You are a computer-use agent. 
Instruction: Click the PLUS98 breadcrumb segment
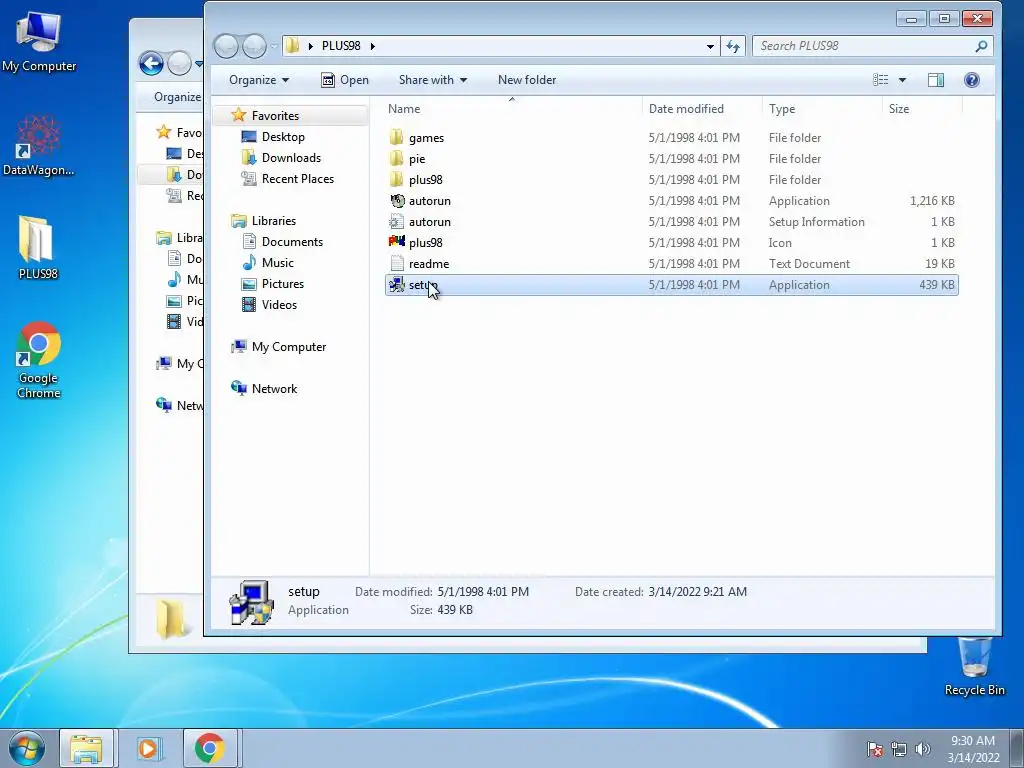[x=341, y=46]
